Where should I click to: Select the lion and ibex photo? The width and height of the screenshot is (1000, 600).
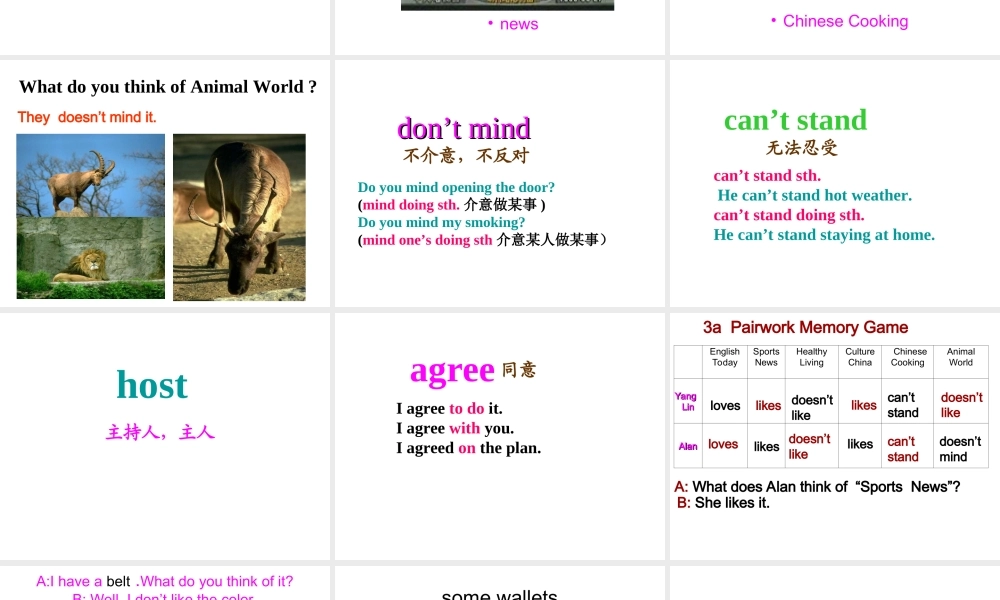coord(90,216)
